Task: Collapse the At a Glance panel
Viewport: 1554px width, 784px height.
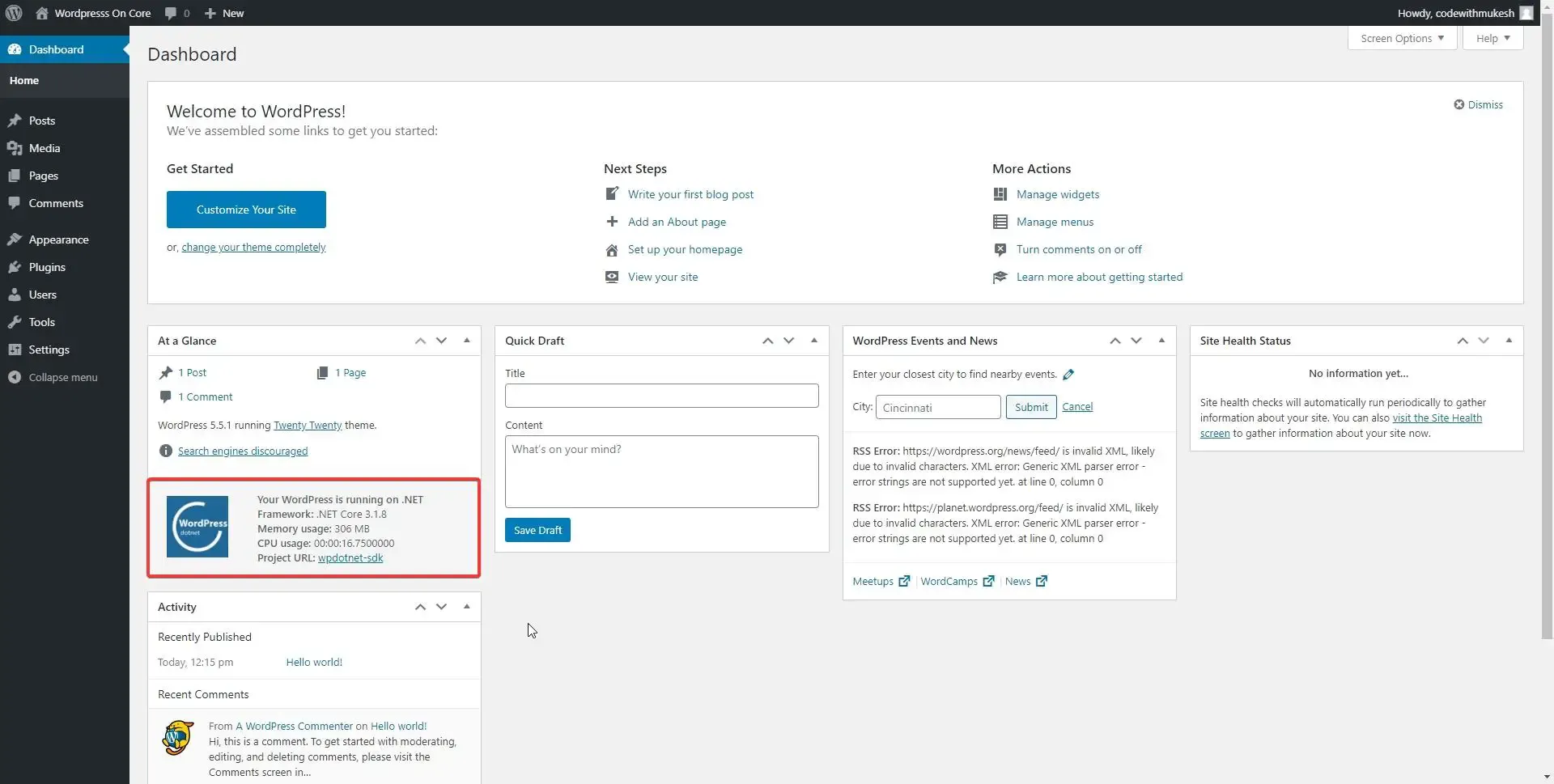Action: [466, 341]
